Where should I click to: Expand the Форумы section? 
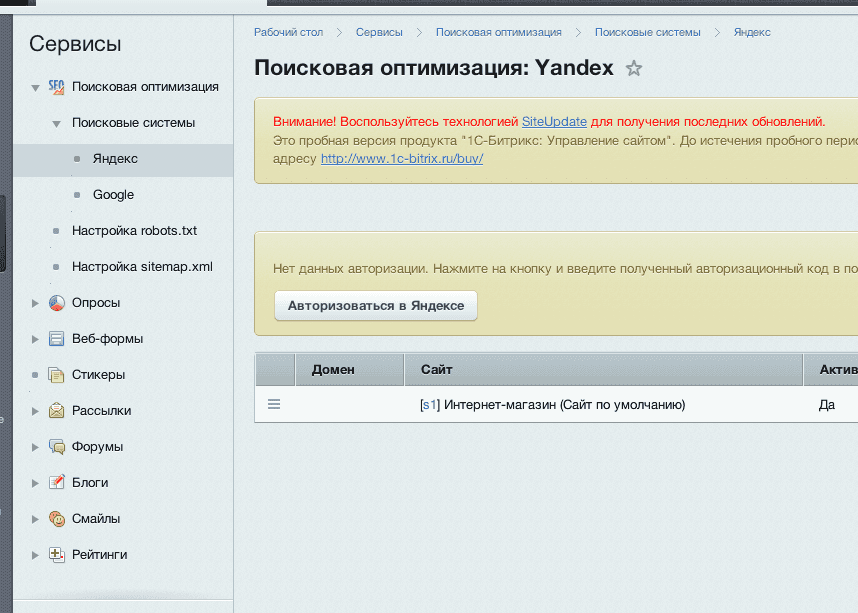[36, 447]
